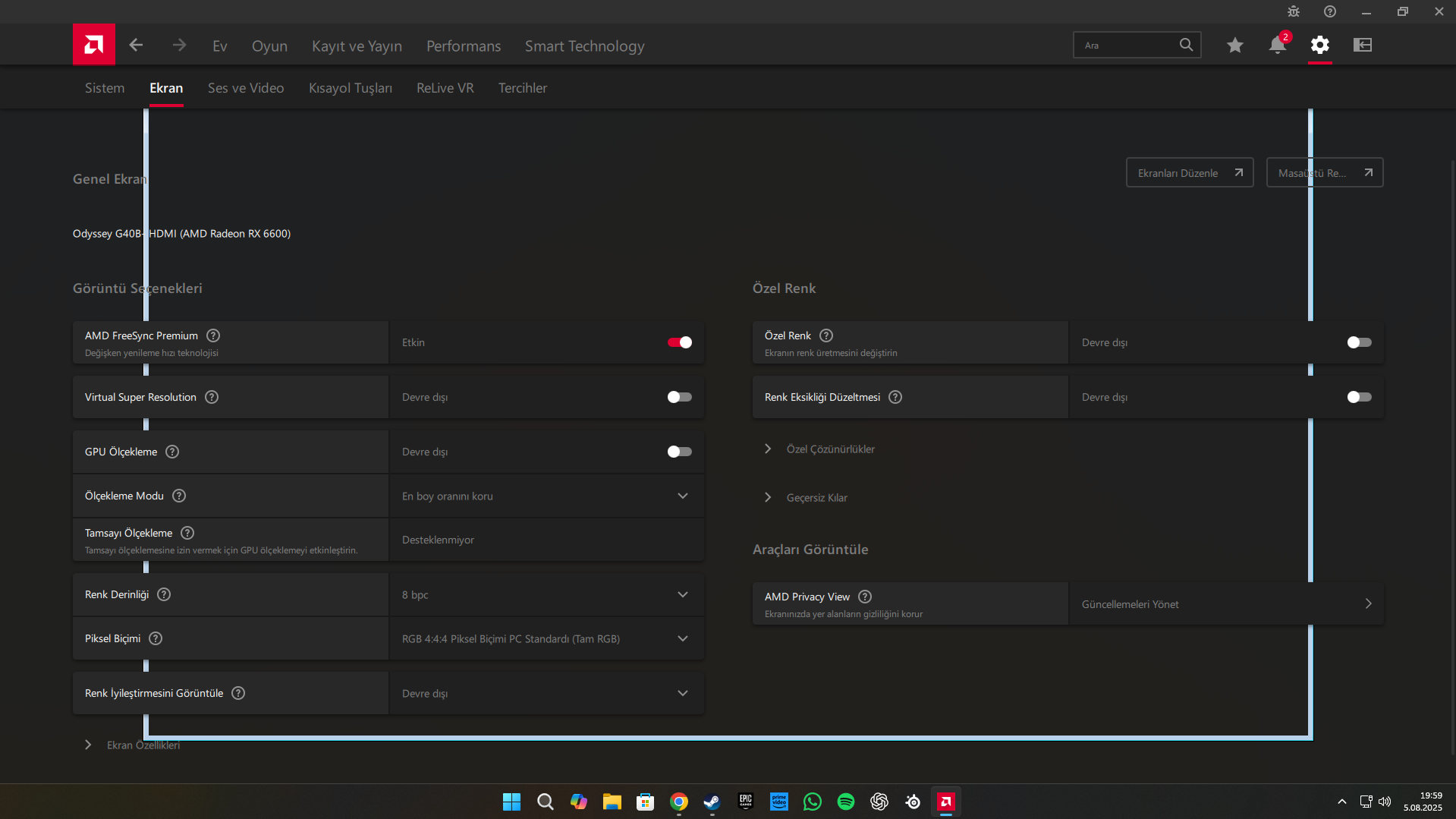The height and width of the screenshot is (819, 1456).
Task: Open WhatsApp from the taskbar
Action: point(813,802)
